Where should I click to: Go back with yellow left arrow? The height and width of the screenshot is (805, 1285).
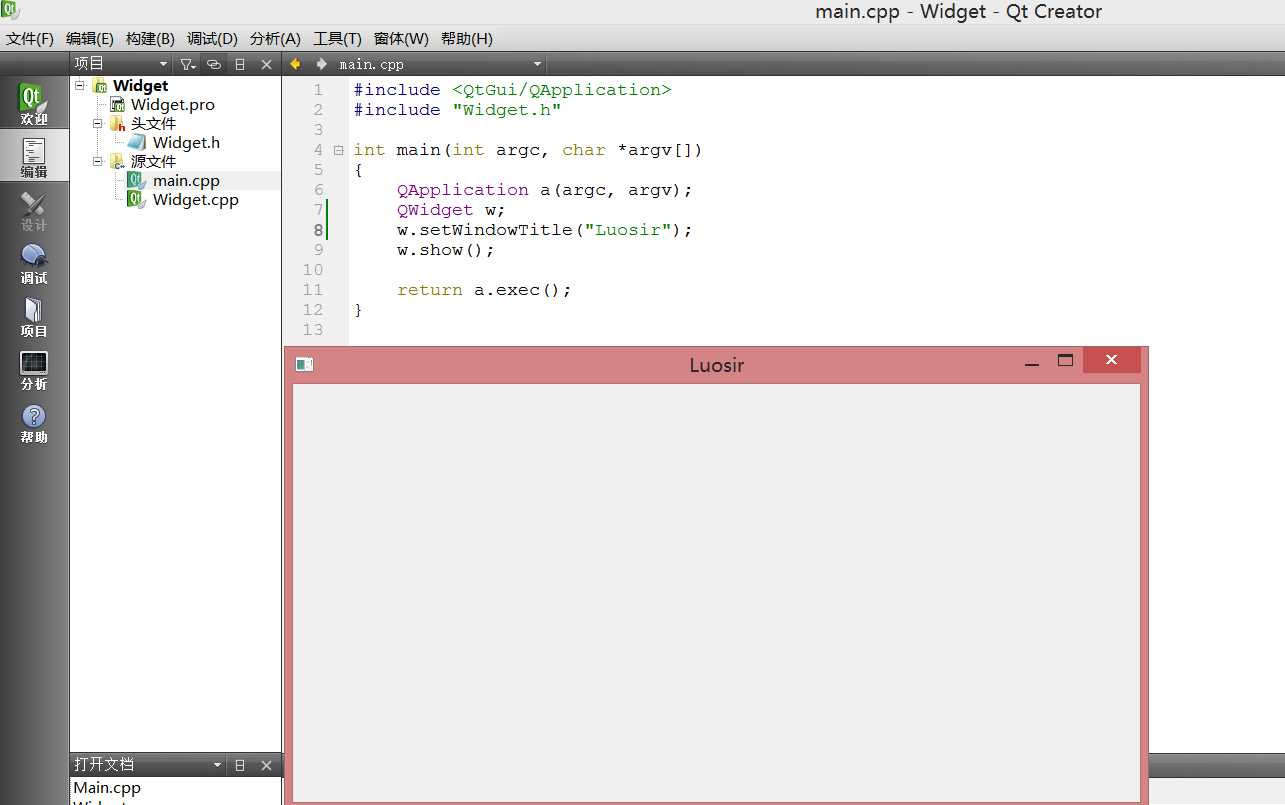[295, 64]
